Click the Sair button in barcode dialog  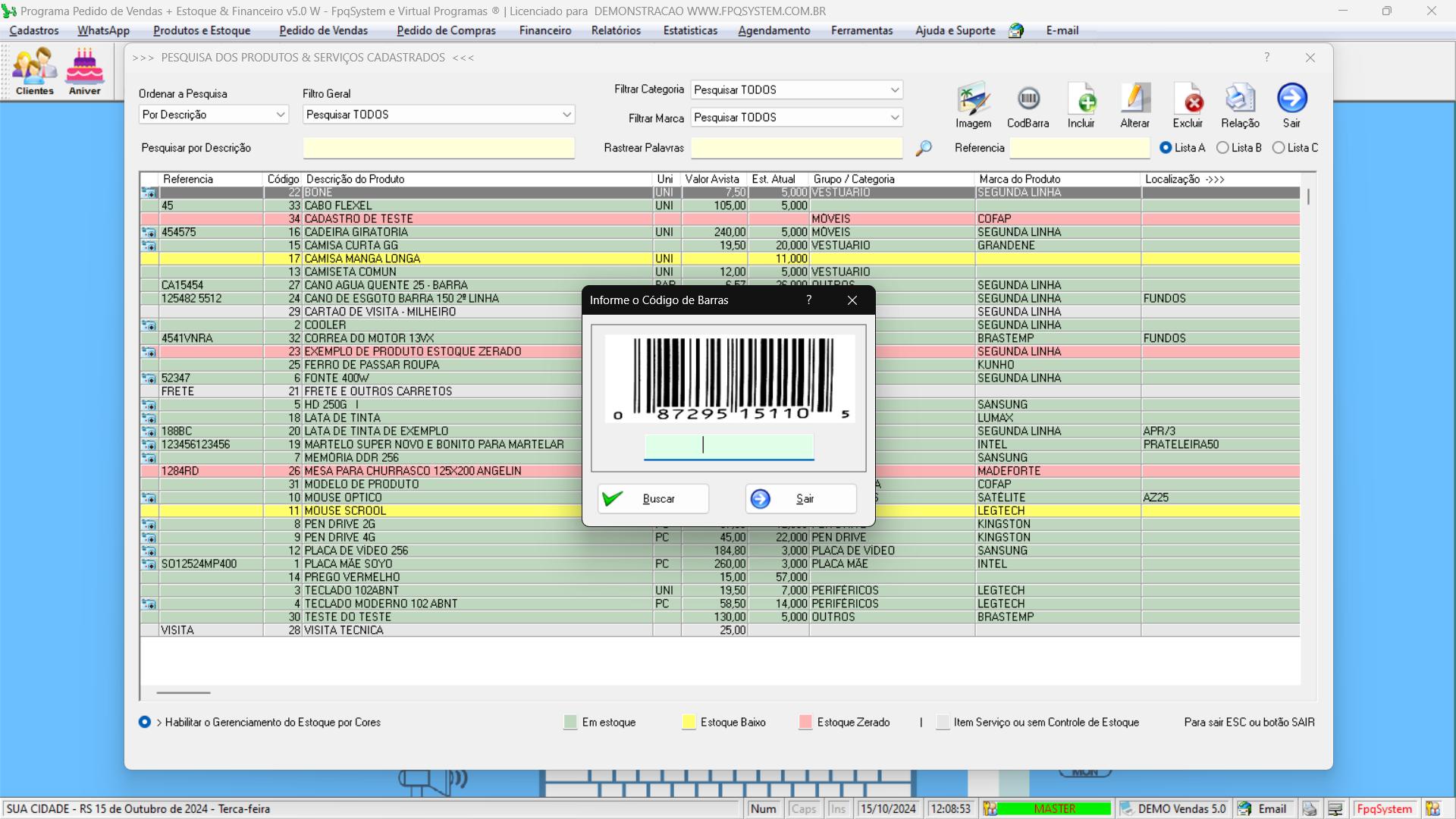click(x=802, y=499)
